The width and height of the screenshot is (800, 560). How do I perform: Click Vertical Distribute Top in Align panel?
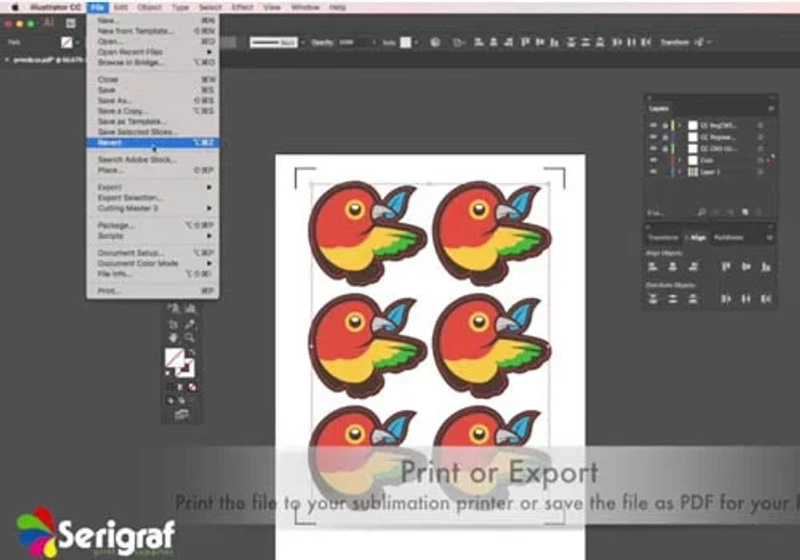[x=653, y=299]
